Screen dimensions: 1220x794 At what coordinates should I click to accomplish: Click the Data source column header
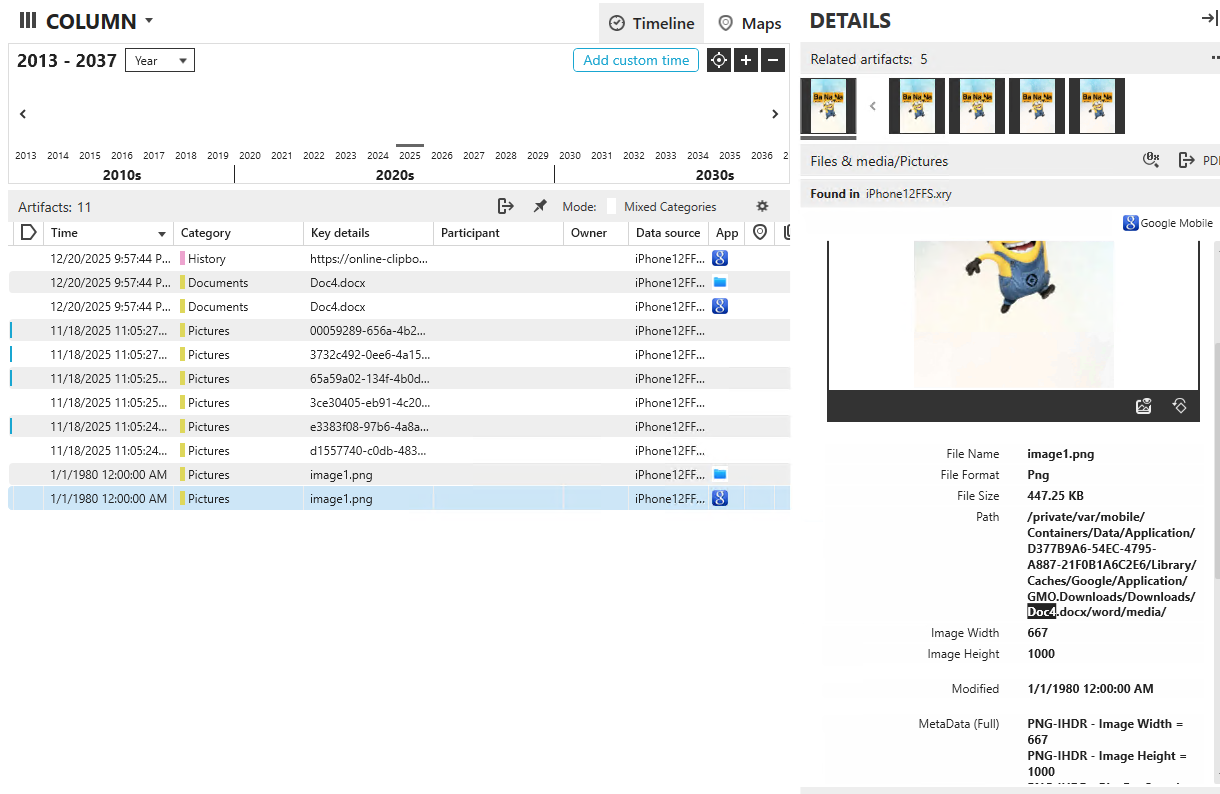coord(668,232)
